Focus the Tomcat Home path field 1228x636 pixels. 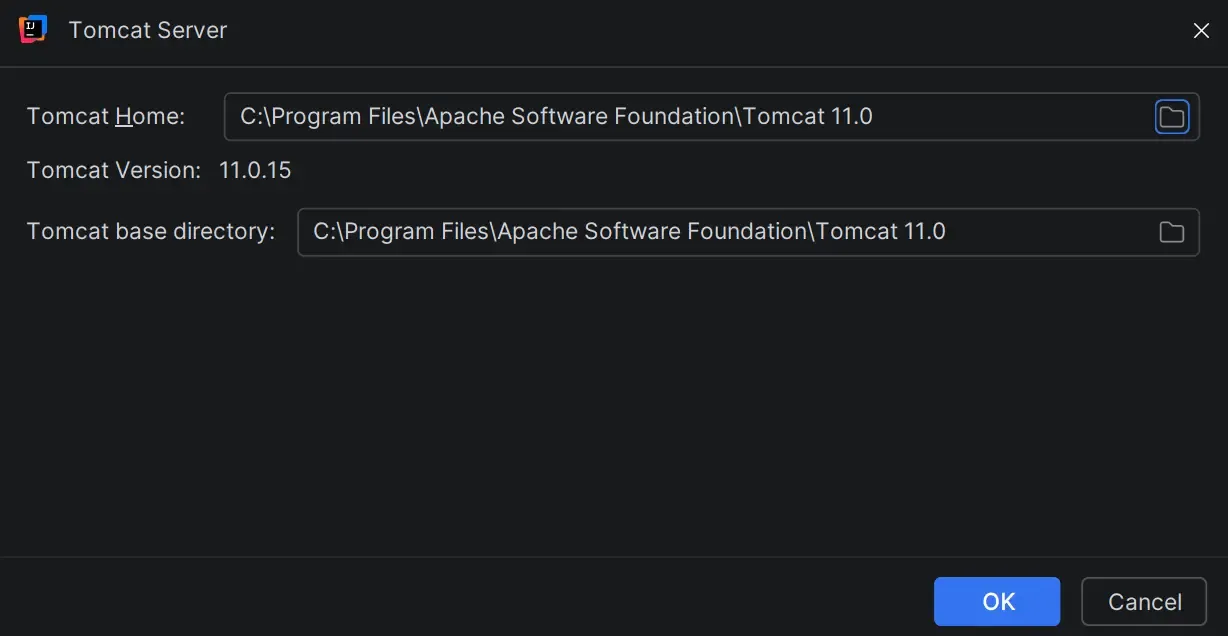point(1000,117)
